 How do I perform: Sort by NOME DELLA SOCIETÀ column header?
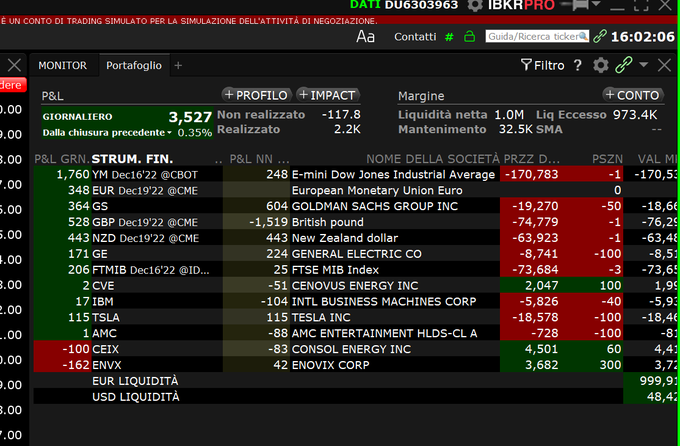click(x=433, y=159)
